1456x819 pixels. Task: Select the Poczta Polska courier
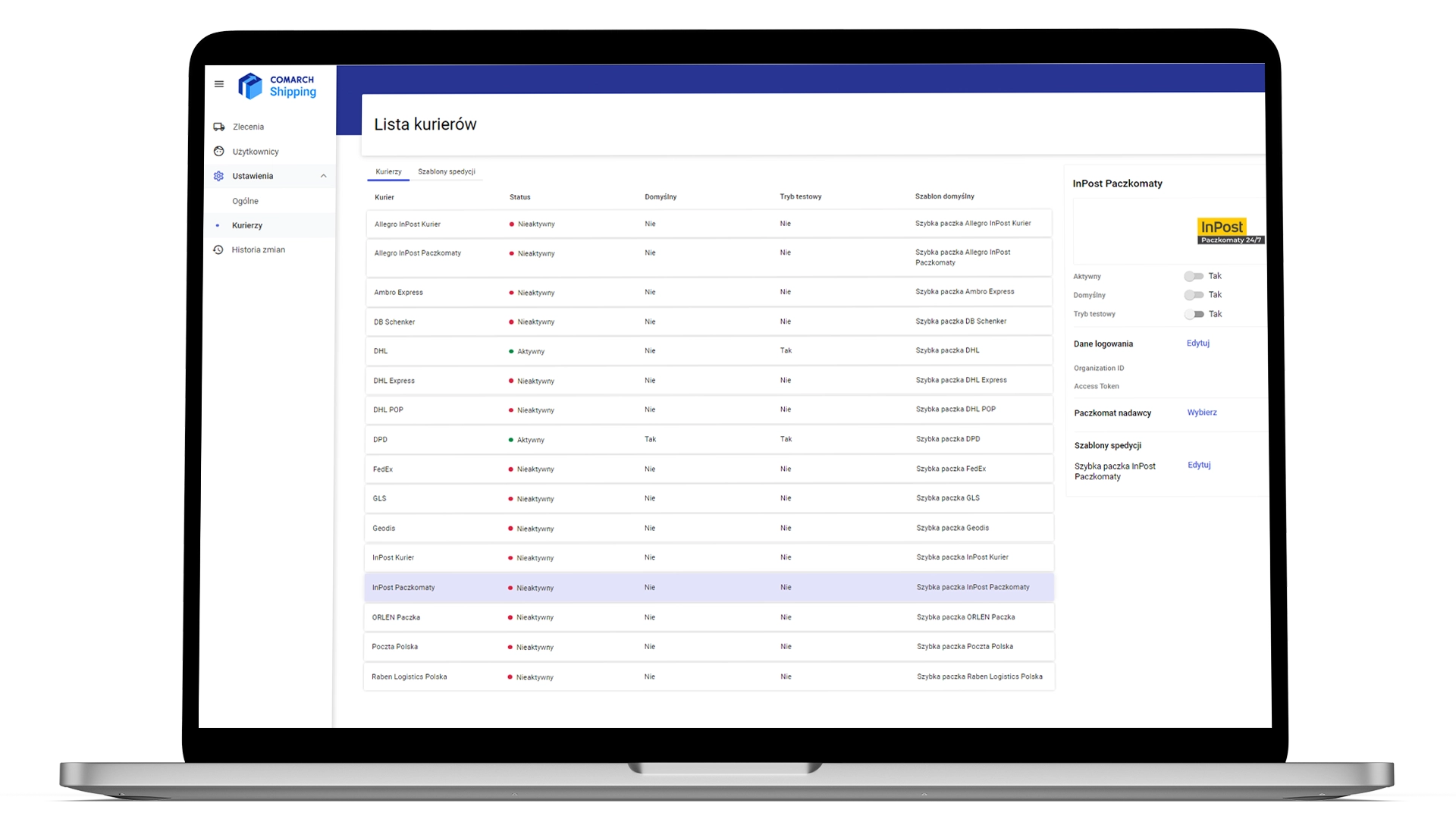point(709,647)
